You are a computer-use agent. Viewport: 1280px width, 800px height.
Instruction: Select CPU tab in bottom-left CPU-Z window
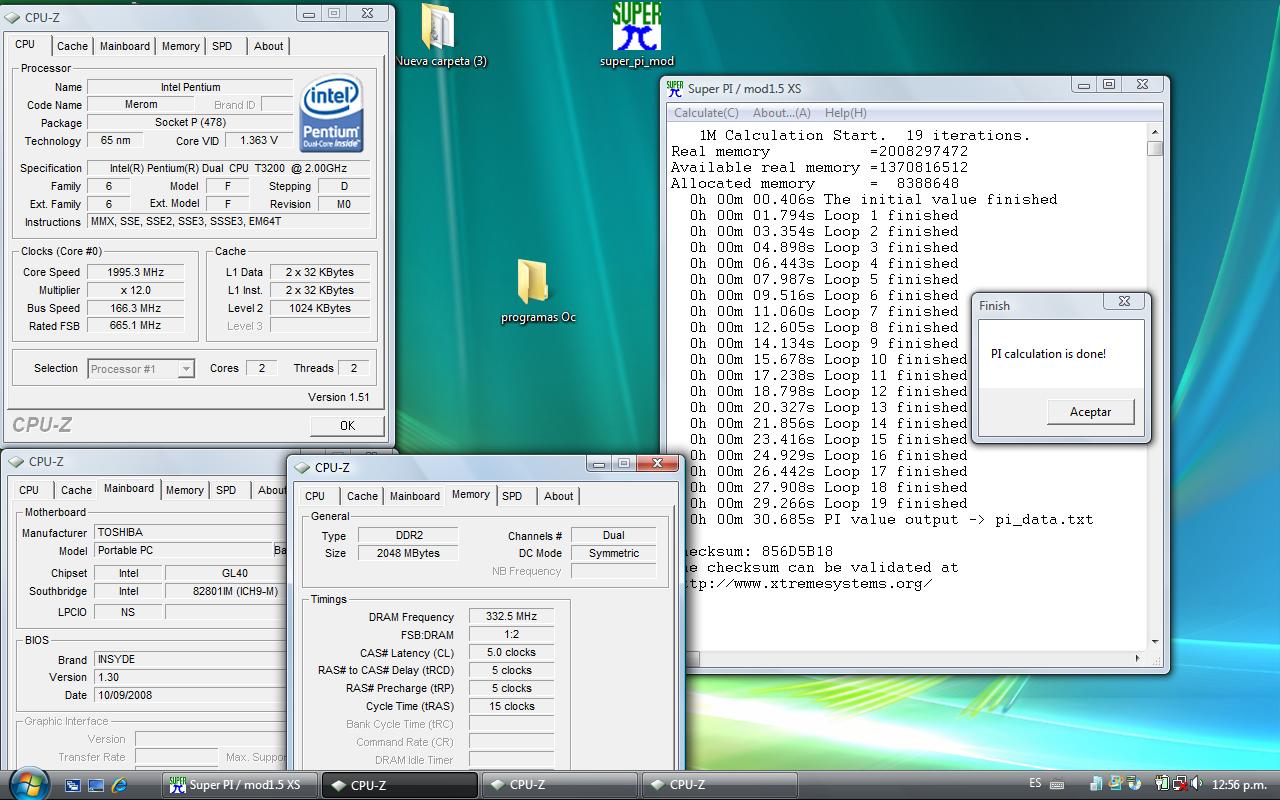click(29, 490)
